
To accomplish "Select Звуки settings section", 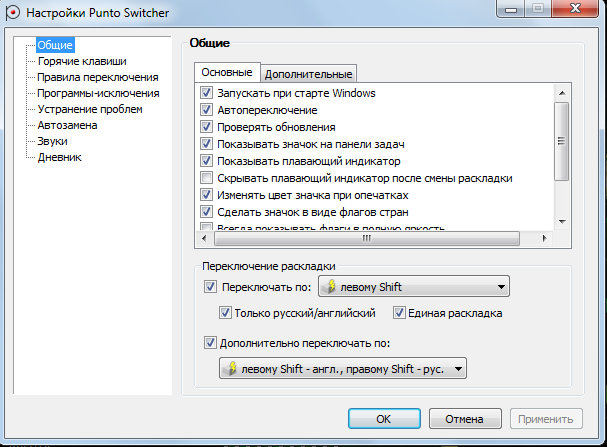I will (52, 141).
